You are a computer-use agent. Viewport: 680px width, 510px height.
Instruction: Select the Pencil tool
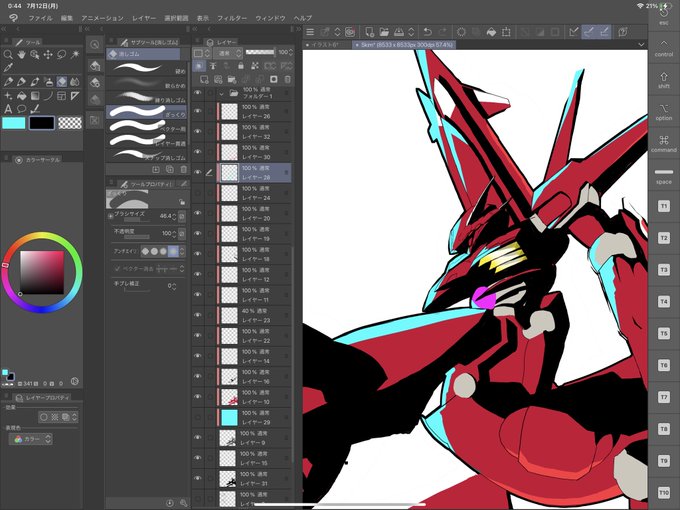21,82
